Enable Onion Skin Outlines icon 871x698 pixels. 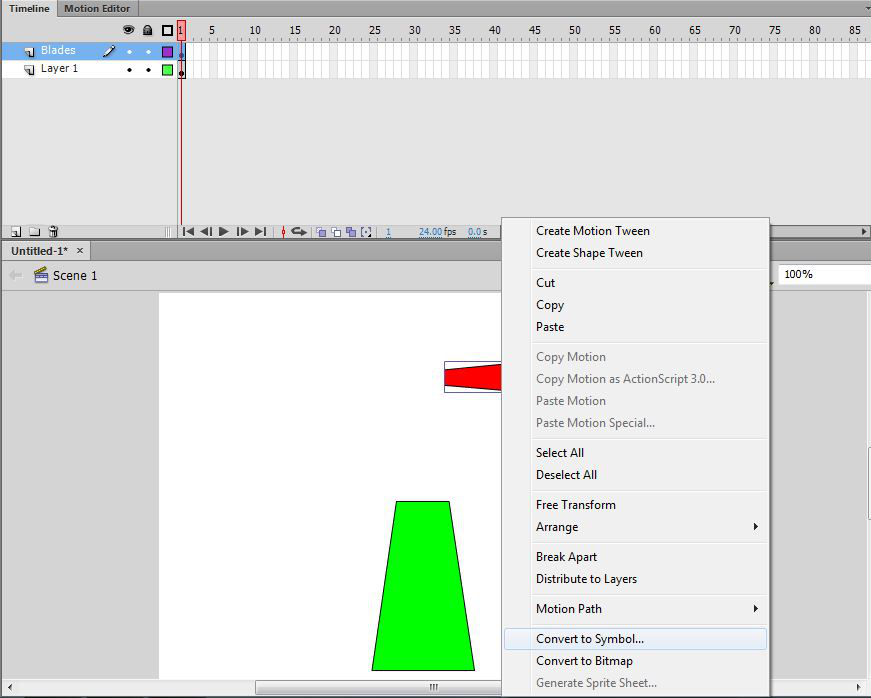(336, 232)
